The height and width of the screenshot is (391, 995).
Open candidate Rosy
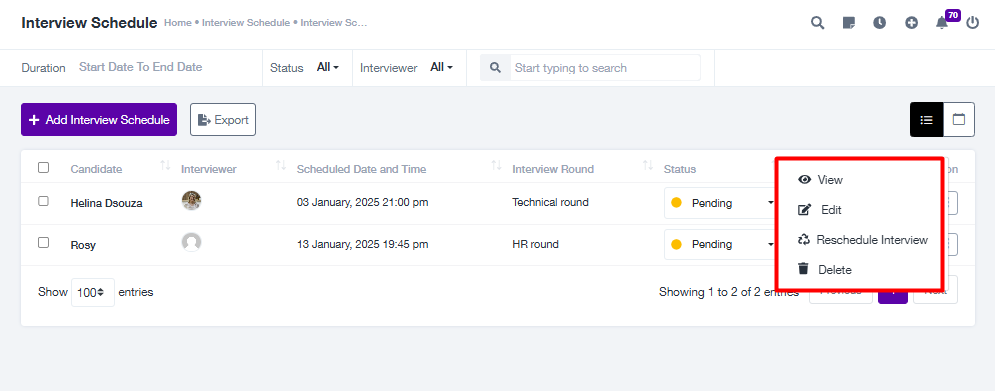(x=83, y=245)
